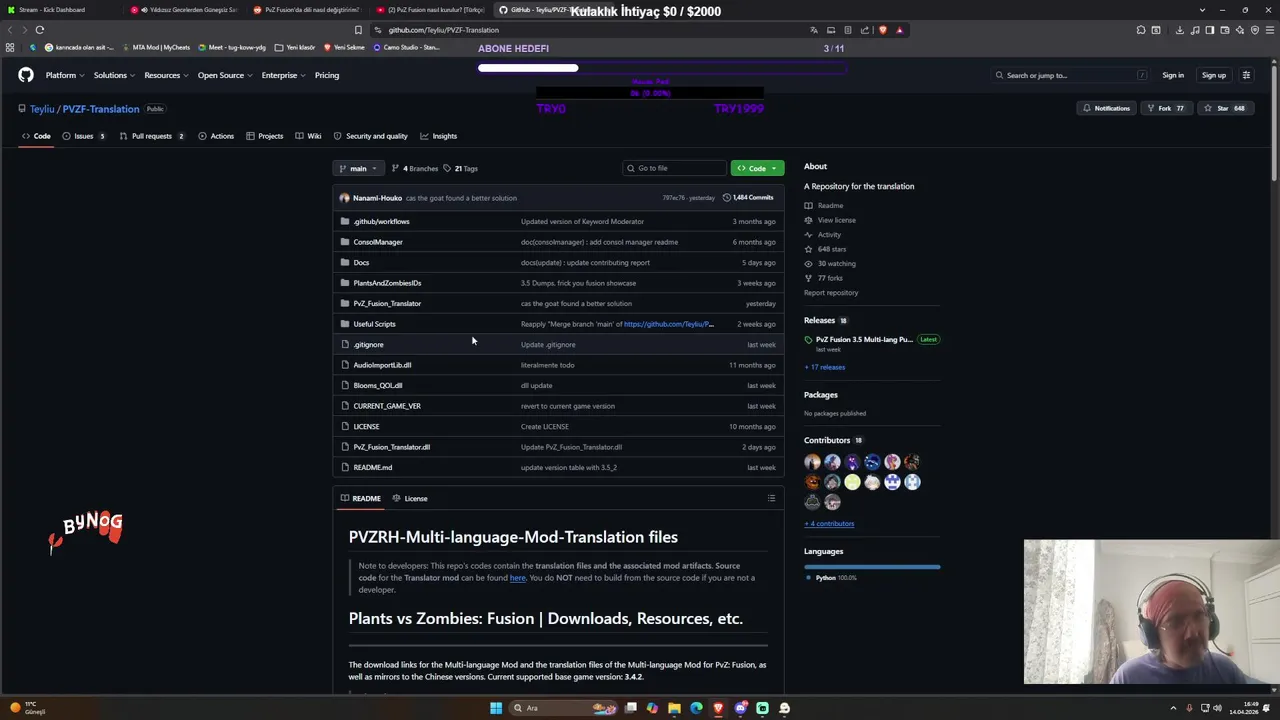
Task: Expand the Platform menu in header
Action: click(x=64, y=75)
